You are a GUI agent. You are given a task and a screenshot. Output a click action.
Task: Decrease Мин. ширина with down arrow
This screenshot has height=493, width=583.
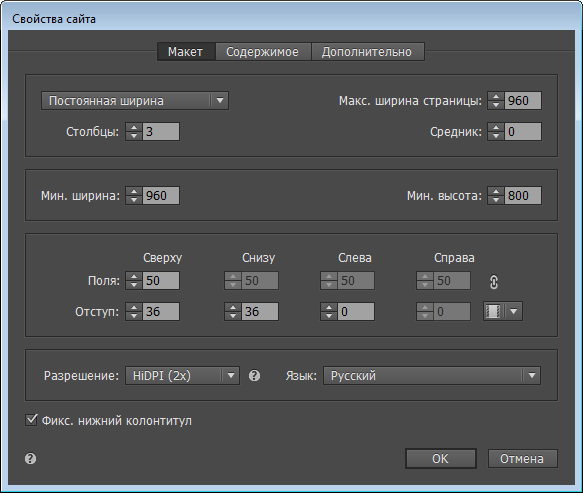click(x=134, y=200)
